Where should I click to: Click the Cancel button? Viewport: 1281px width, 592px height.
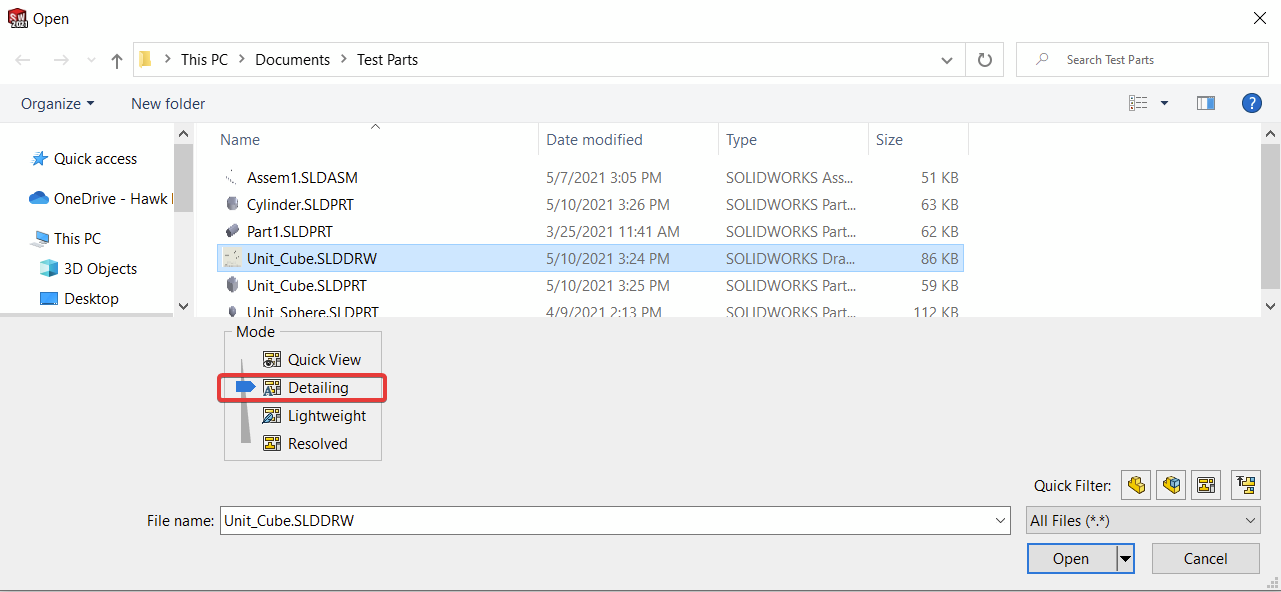(x=1205, y=559)
